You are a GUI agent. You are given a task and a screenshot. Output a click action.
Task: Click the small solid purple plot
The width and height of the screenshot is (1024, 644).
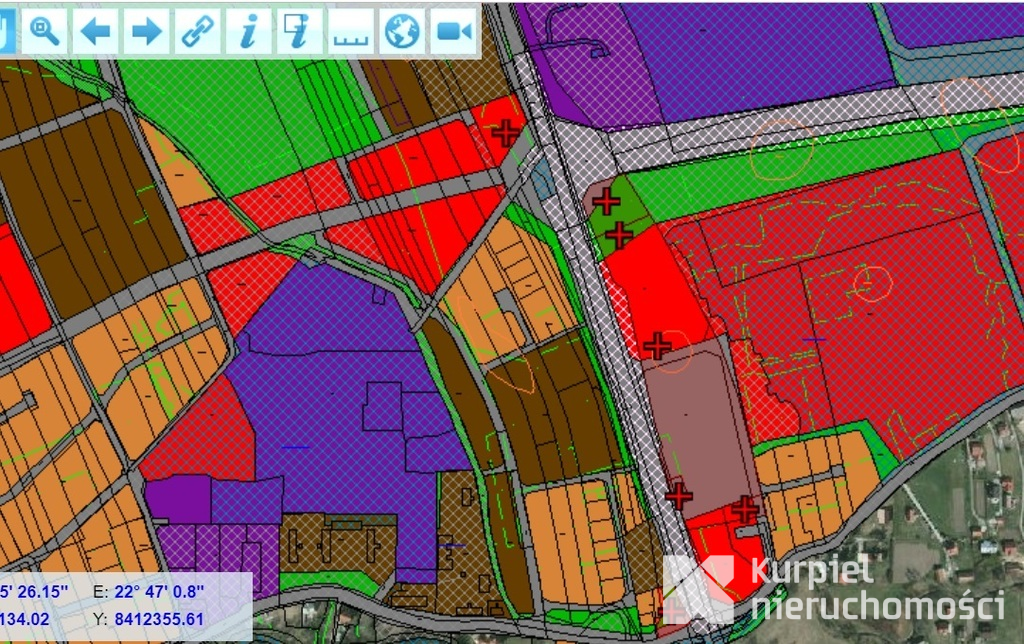178,500
